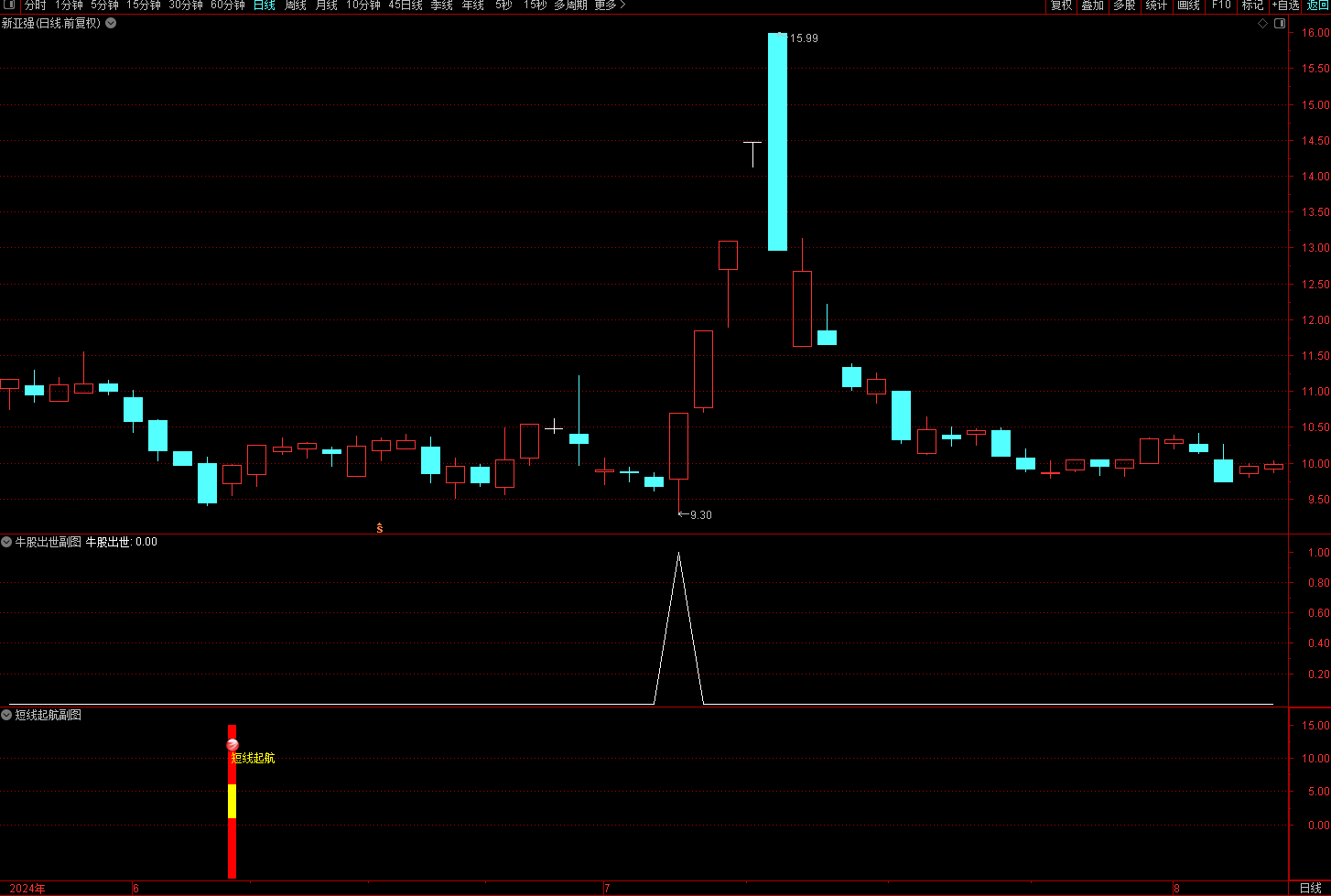Click the 统计 statistics button
The height and width of the screenshot is (896, 1331).
1156,5
